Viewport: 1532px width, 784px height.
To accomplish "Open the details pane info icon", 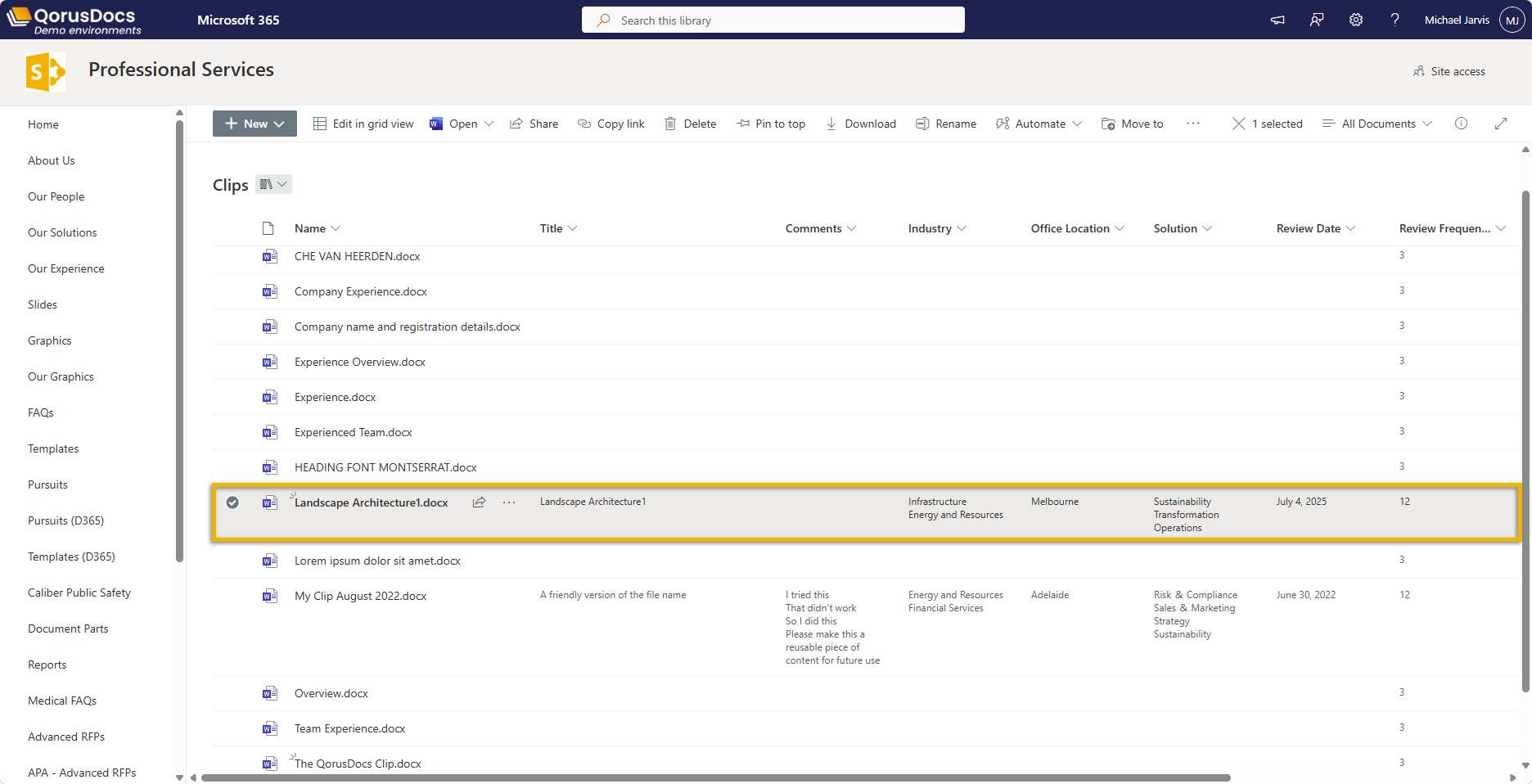I will (1461, 124).
